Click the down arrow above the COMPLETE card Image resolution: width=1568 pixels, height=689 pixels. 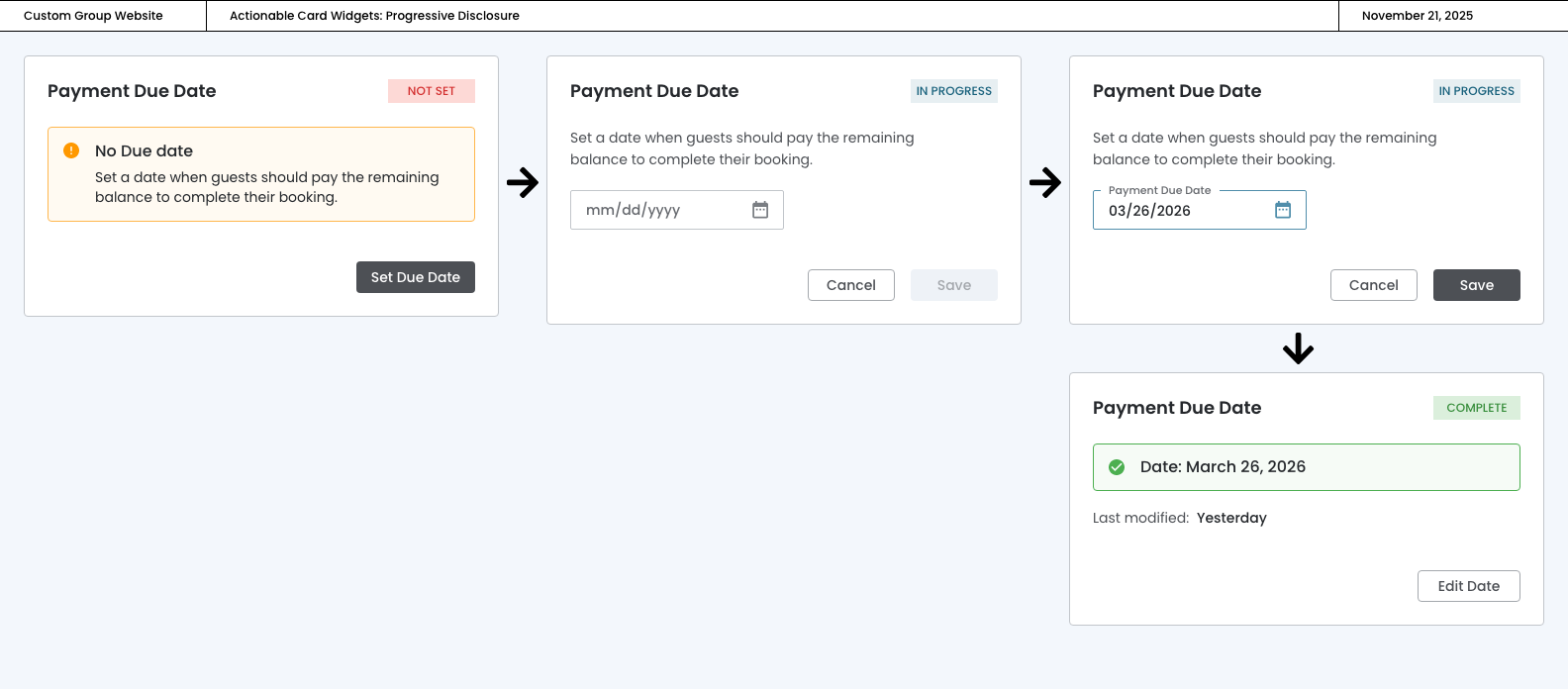(x=1298, y=348)
